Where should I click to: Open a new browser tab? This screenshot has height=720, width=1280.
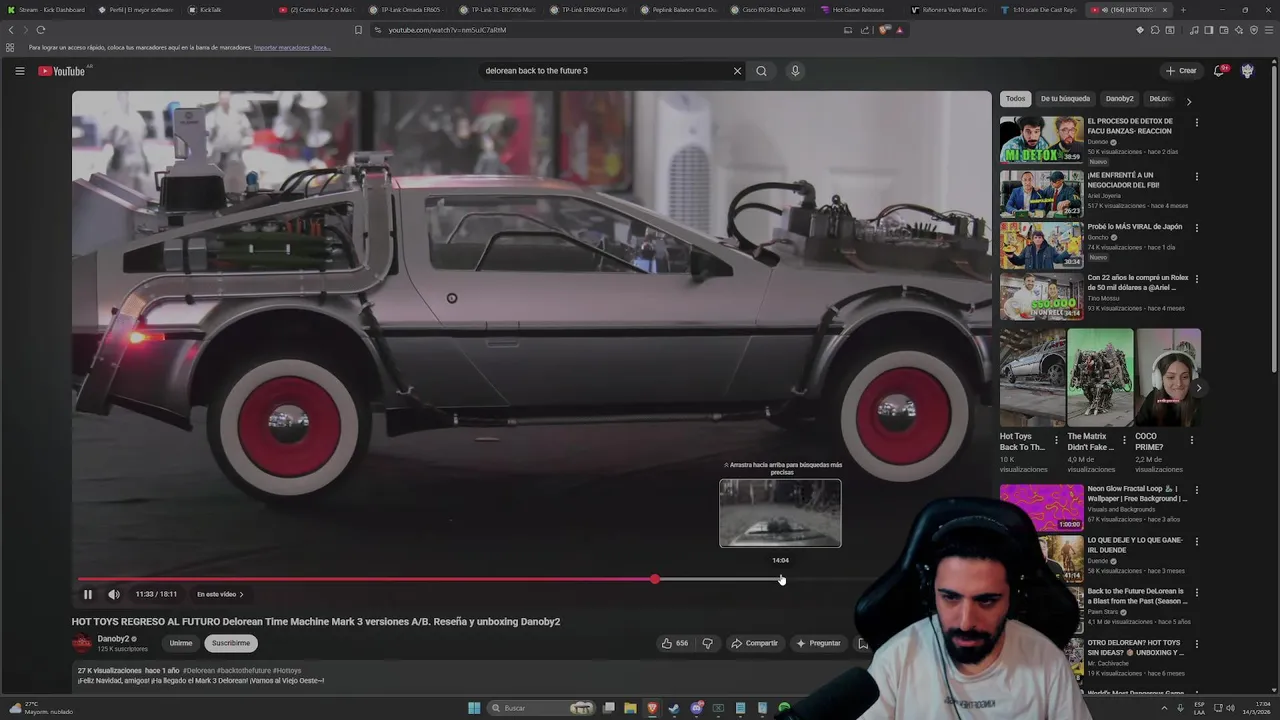point(1183,10)
